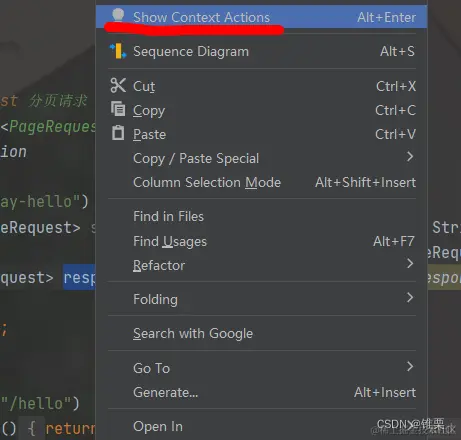Select Search with Google
The height and width of the screenshot is (440, 461).
tap(261, 333)
